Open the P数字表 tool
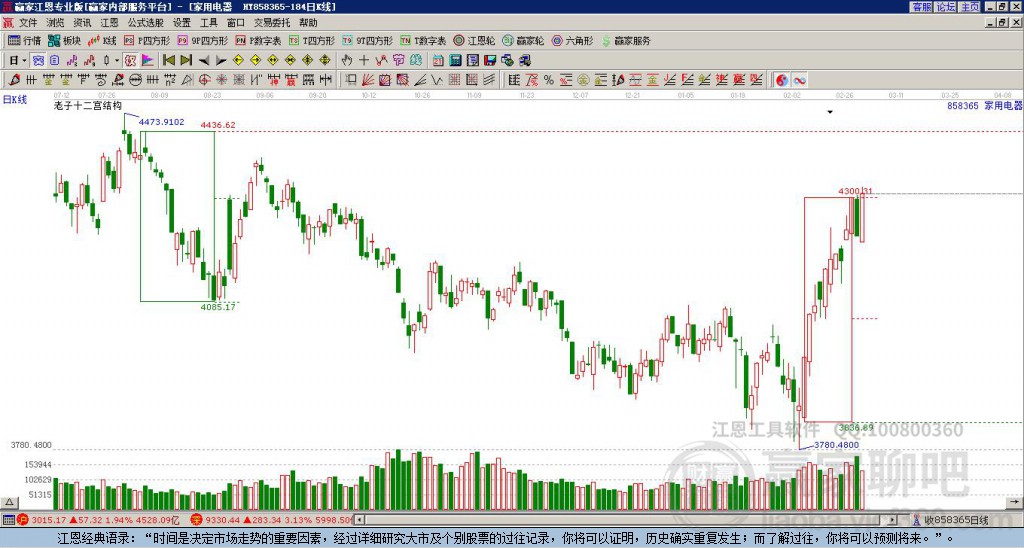 [259, 40]
